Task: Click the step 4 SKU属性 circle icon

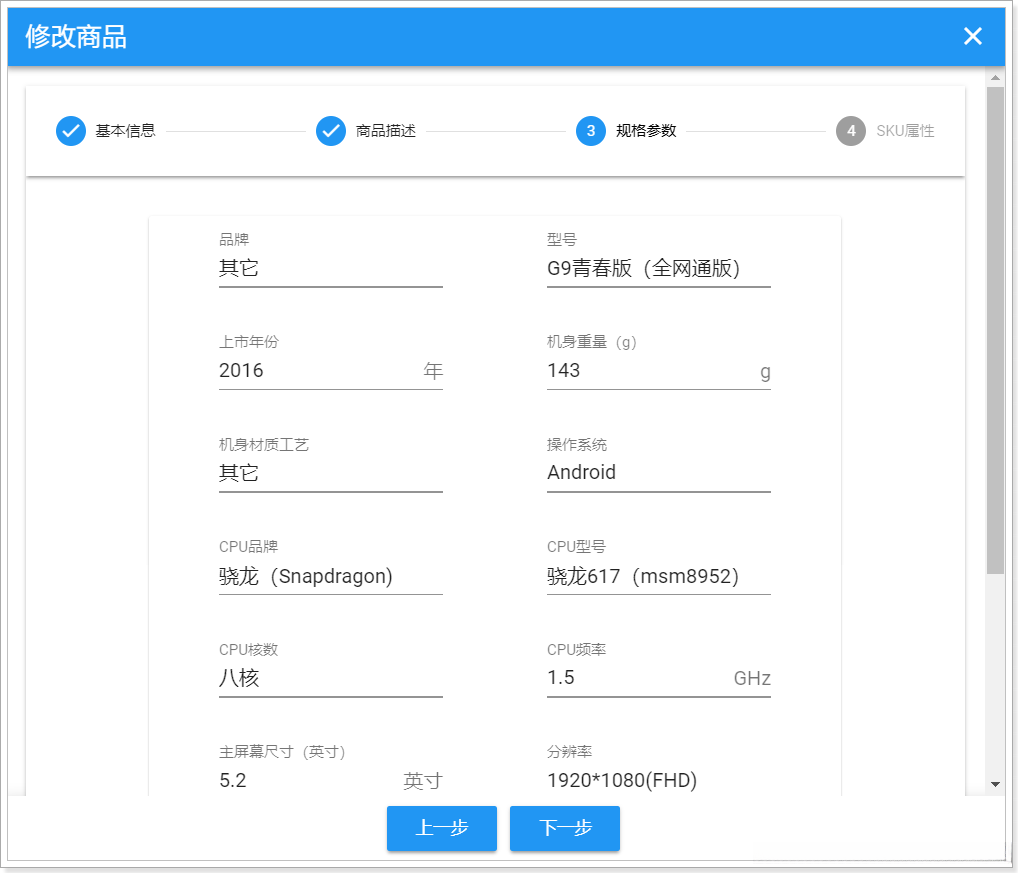Action: pos(850,130)
